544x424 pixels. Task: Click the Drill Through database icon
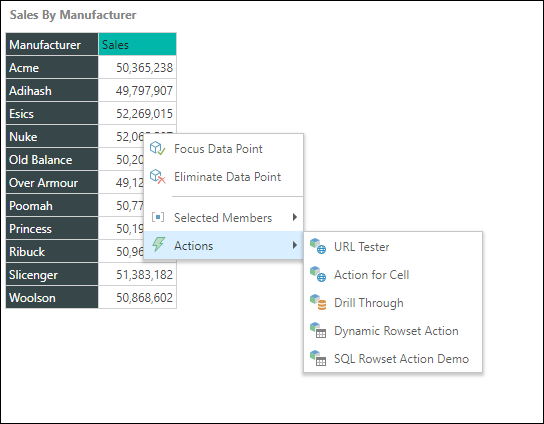click(318, 302)
